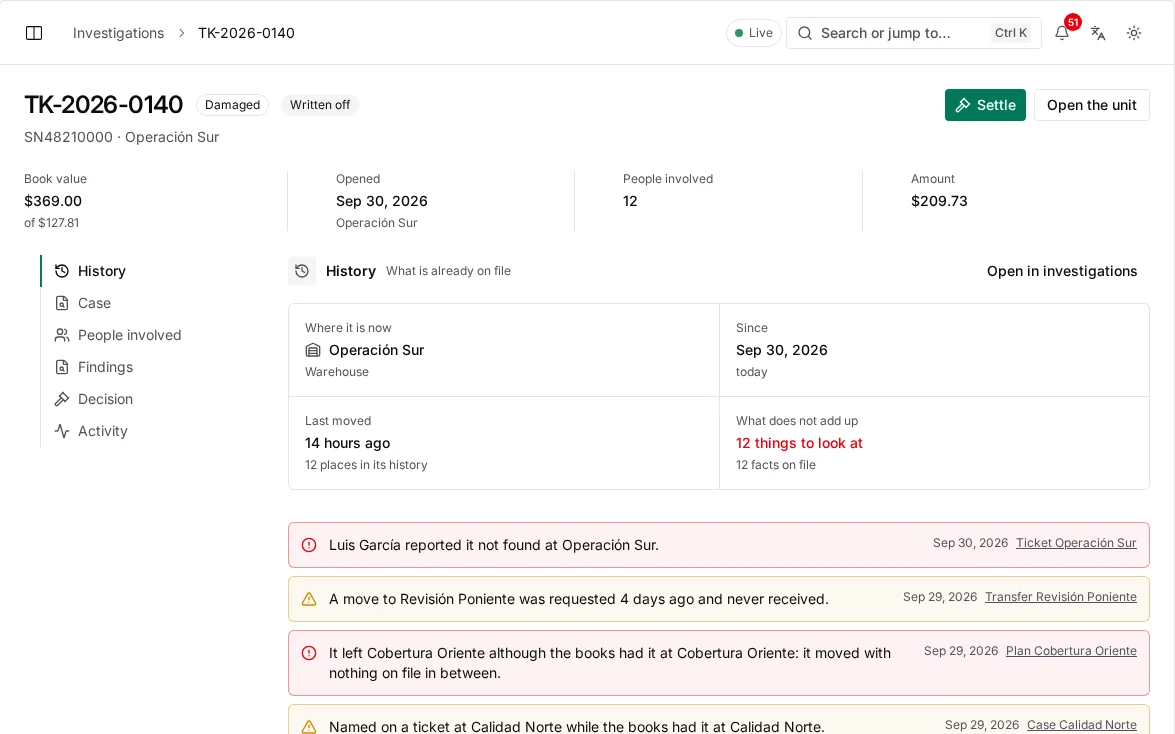Click the alert icon beside Cobertura Oriente entry
The image size is (1175, 734).
pos(309,653)
